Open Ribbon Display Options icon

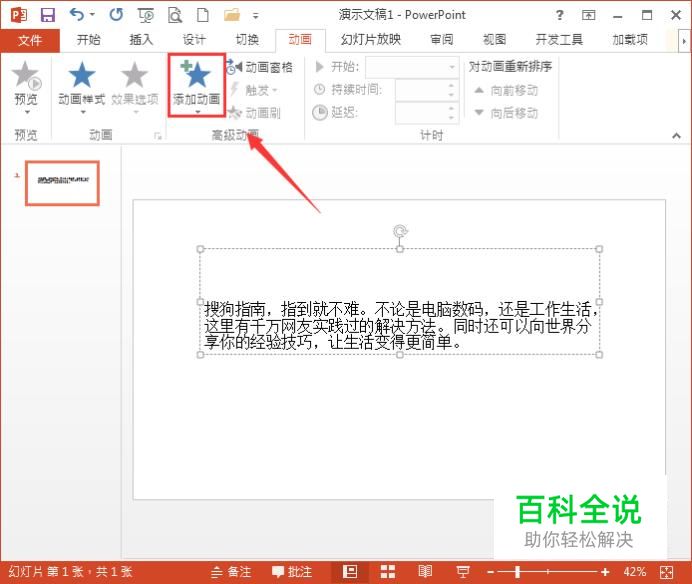pos(588,15)
